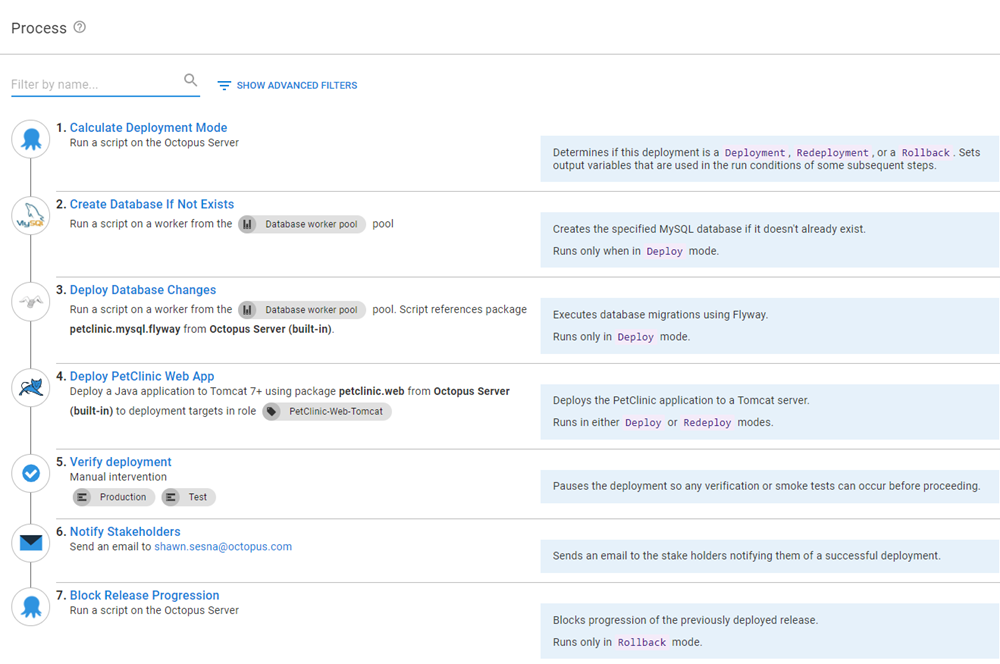
Task: Open Create Database If Not Exists step
Action: click(x=152, y=204)
